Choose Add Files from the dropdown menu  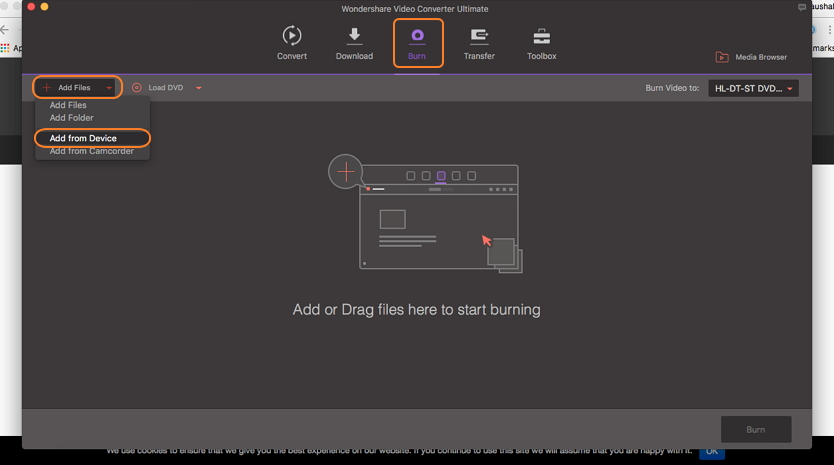[68, 105]
